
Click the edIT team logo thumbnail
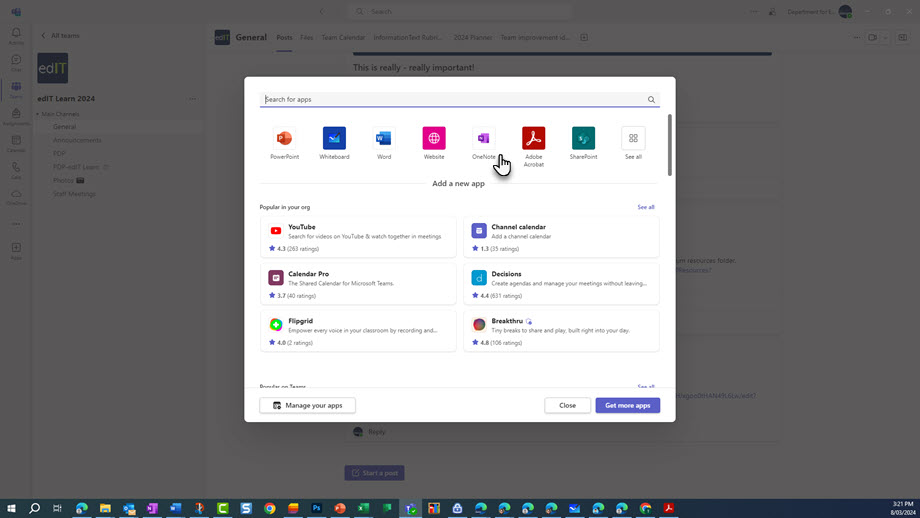coord(53,68)
